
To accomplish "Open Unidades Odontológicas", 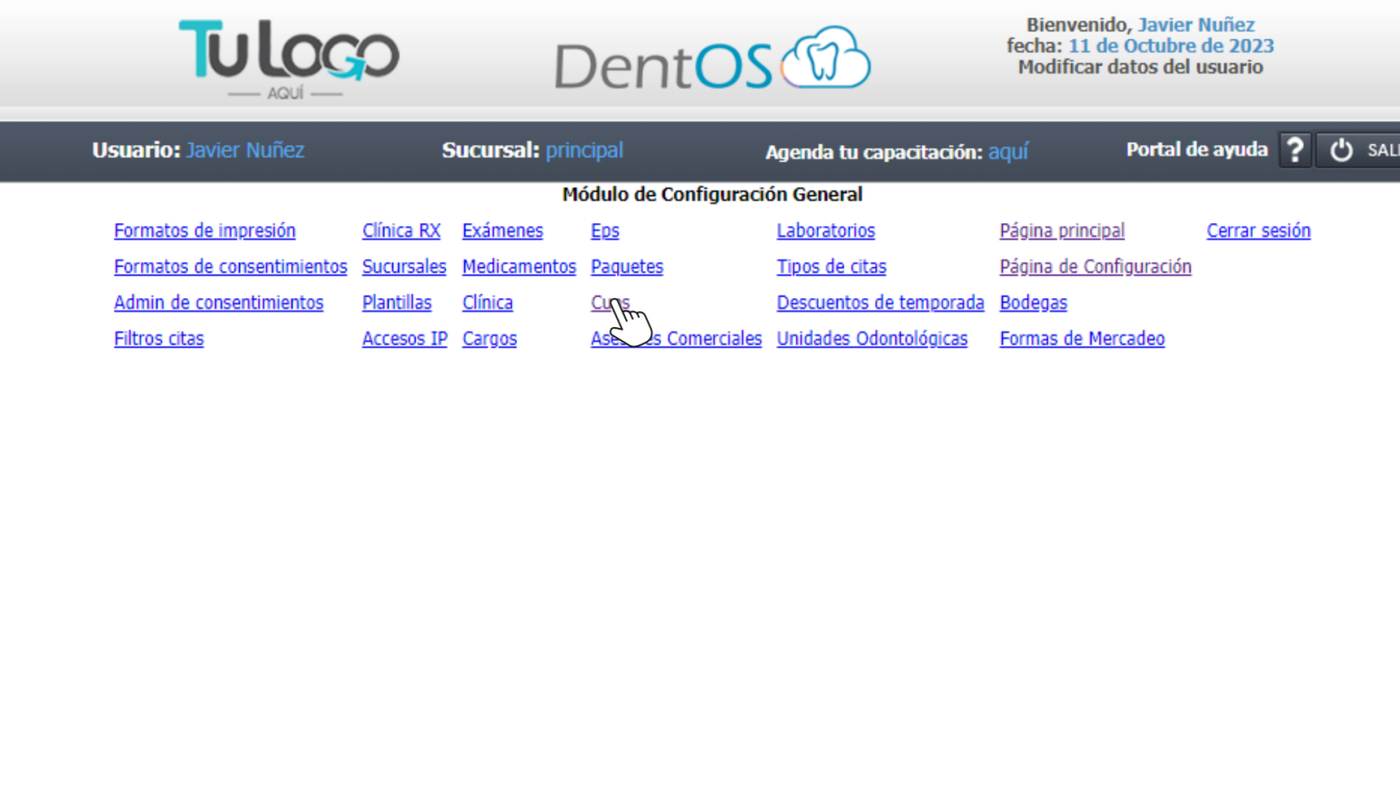I will (x=872, y=339).
